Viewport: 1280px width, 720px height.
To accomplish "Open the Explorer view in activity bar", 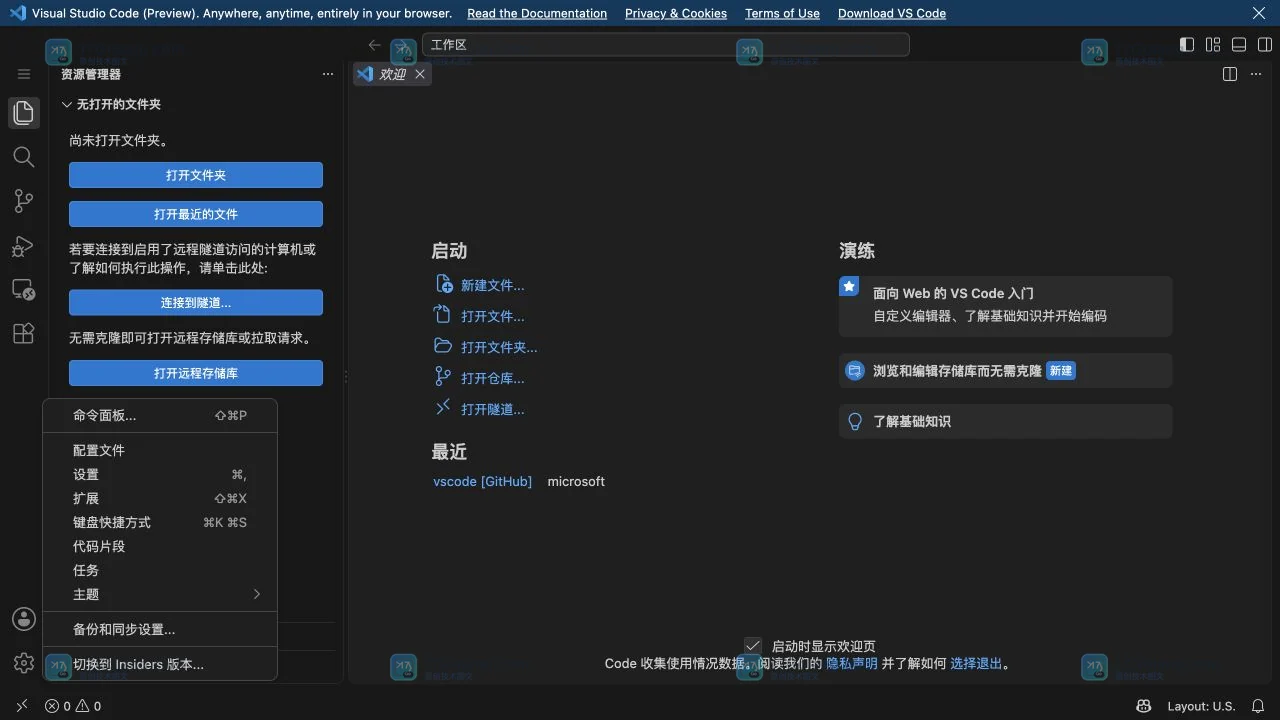I will (x=24, y=113).
